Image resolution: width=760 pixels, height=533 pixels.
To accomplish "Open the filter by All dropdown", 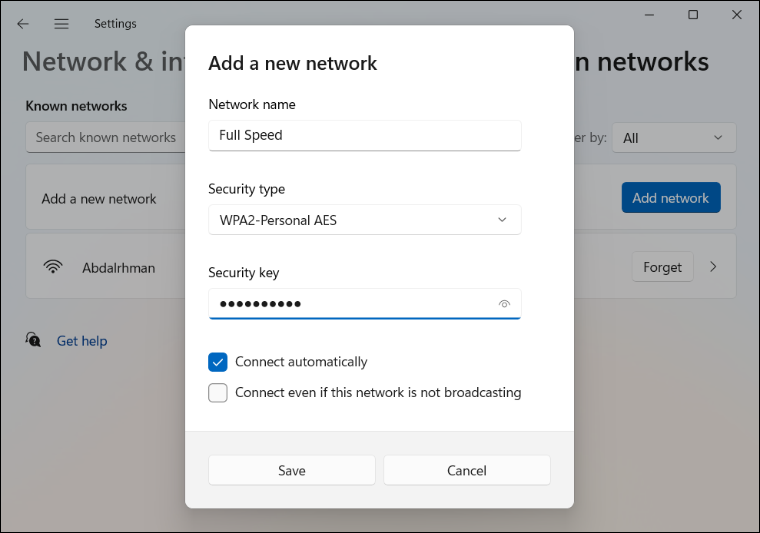I will (674, 138).
